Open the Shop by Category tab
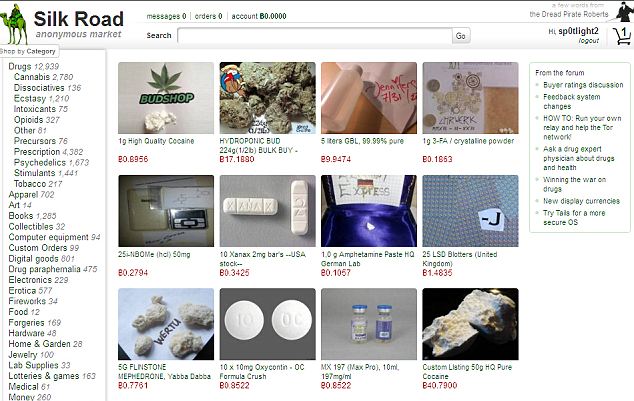 coord(29,51)
